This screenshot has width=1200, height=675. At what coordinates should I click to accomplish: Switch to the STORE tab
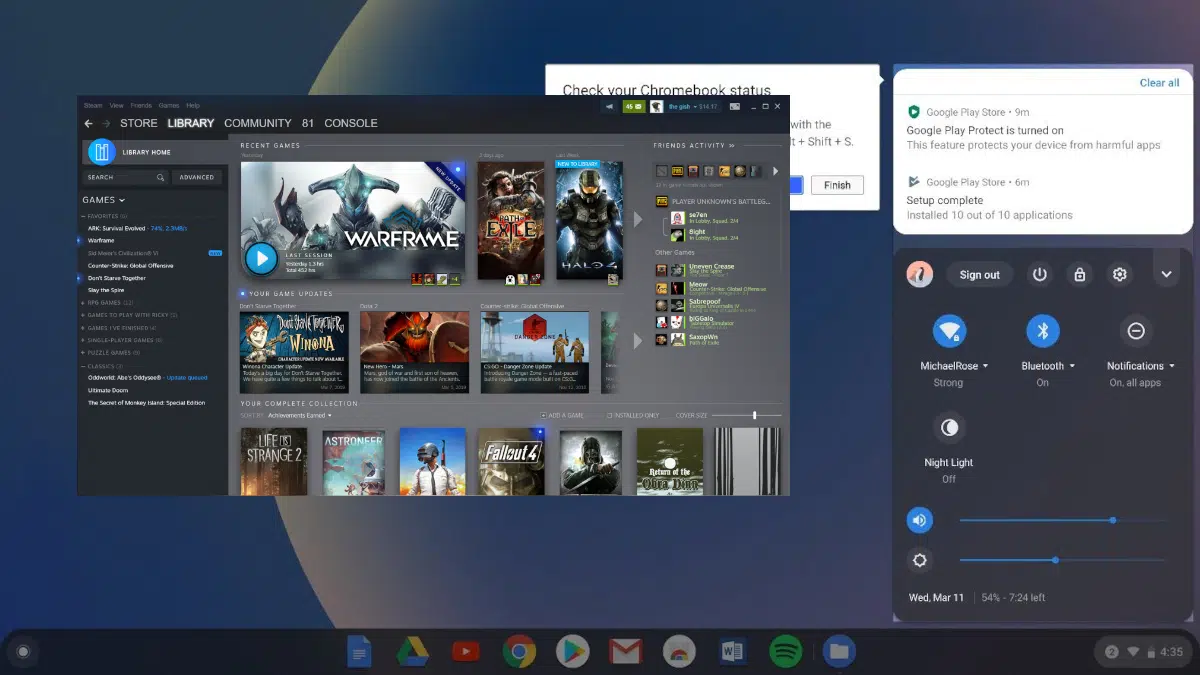coord(139,123)
